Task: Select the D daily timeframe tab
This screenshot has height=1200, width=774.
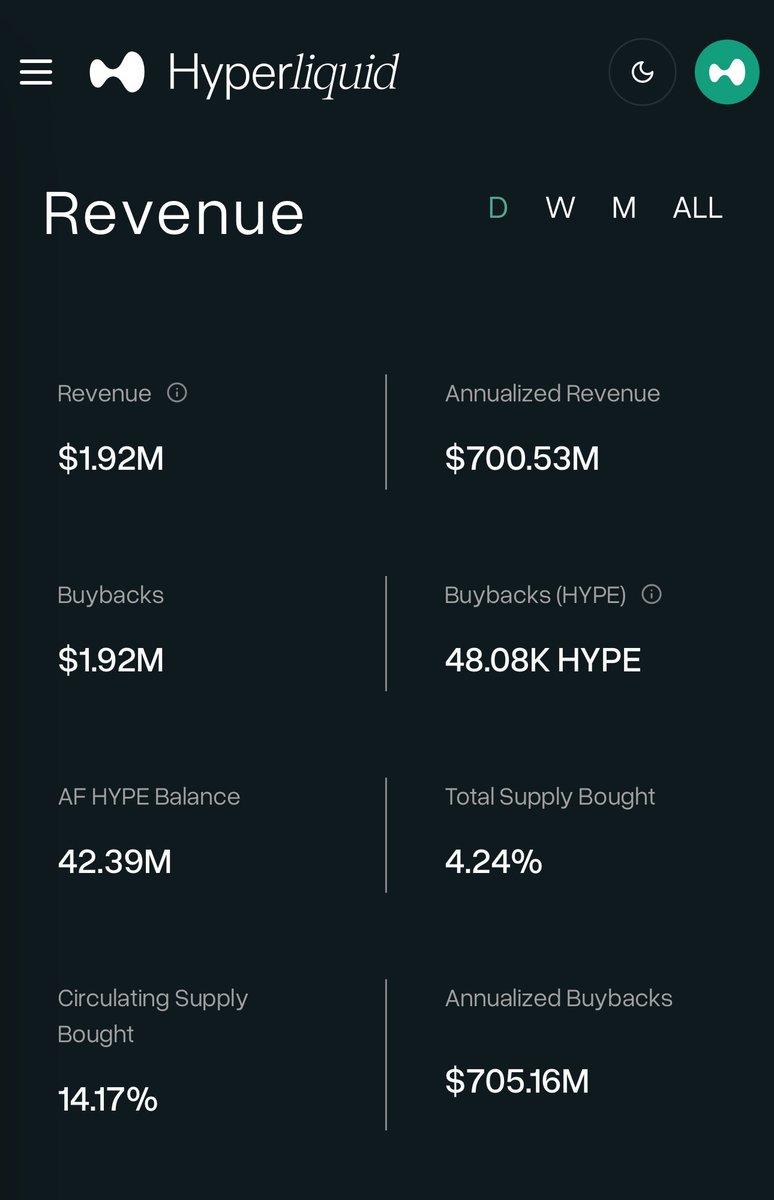Action: [x=498, y=208]
